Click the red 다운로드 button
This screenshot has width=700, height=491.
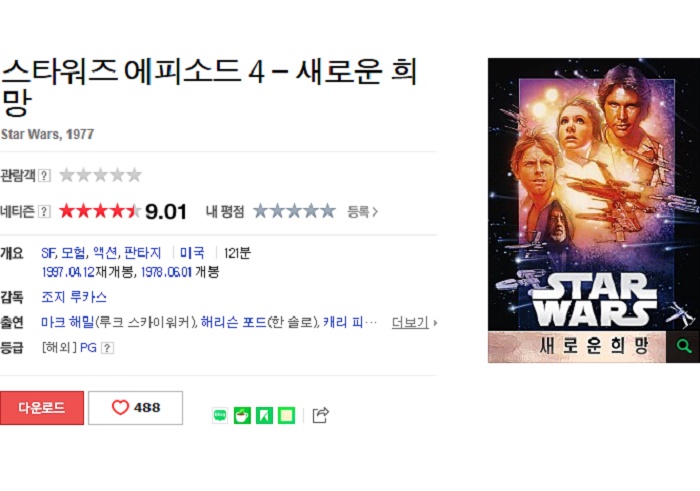coord(42,408)
